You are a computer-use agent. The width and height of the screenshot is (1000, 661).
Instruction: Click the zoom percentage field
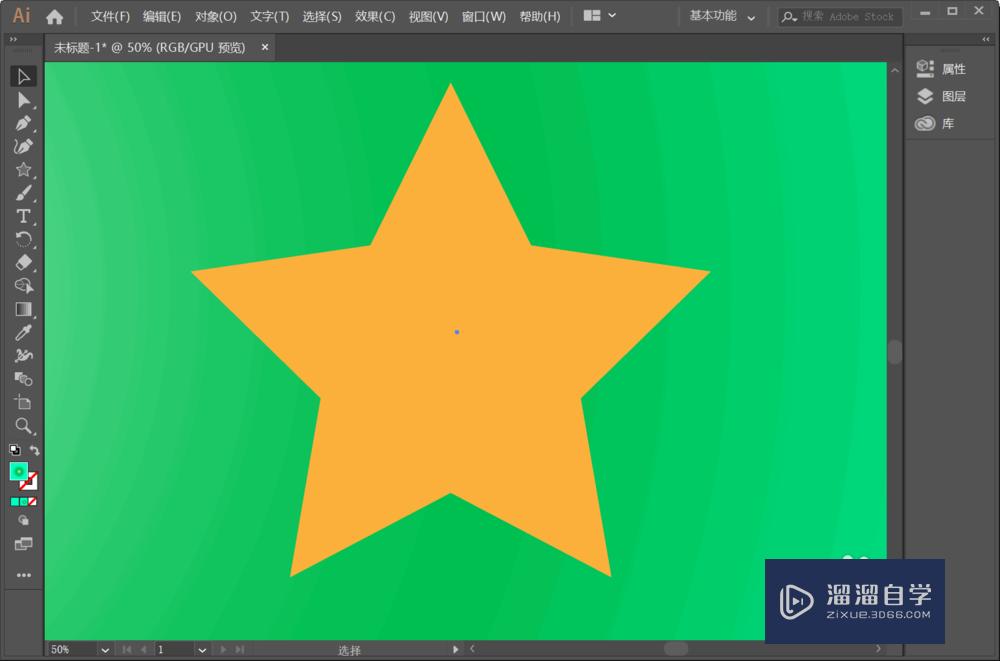tap(73, 650)
